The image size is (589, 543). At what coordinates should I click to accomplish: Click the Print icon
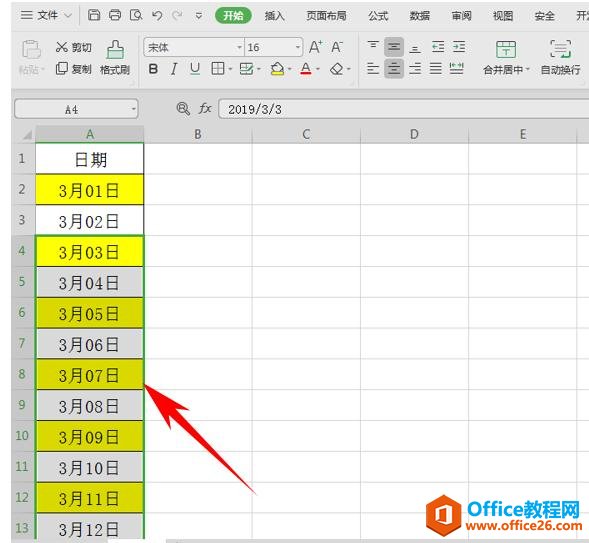coord(115,15)
